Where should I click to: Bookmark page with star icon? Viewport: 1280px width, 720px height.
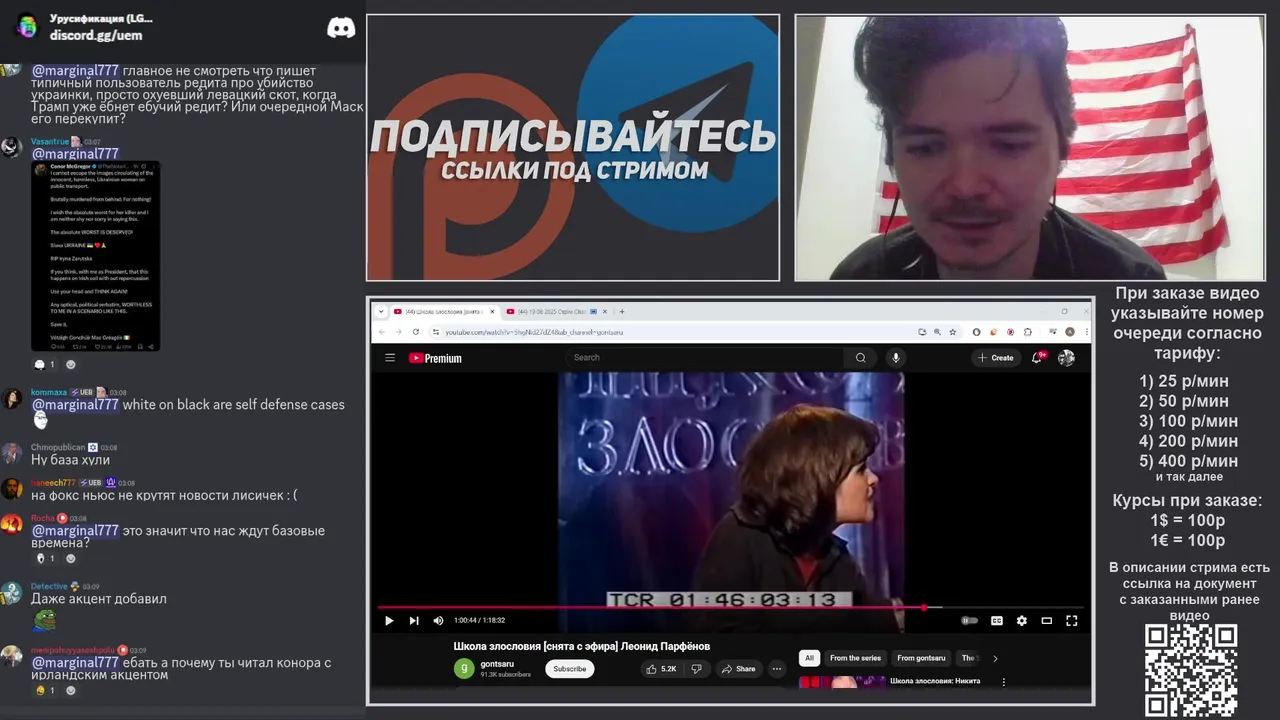952,332
